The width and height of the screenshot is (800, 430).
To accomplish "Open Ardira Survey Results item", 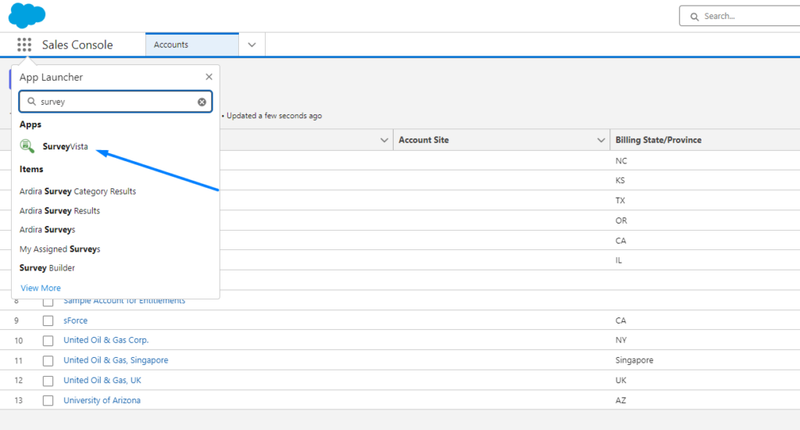I will [60, 211].
